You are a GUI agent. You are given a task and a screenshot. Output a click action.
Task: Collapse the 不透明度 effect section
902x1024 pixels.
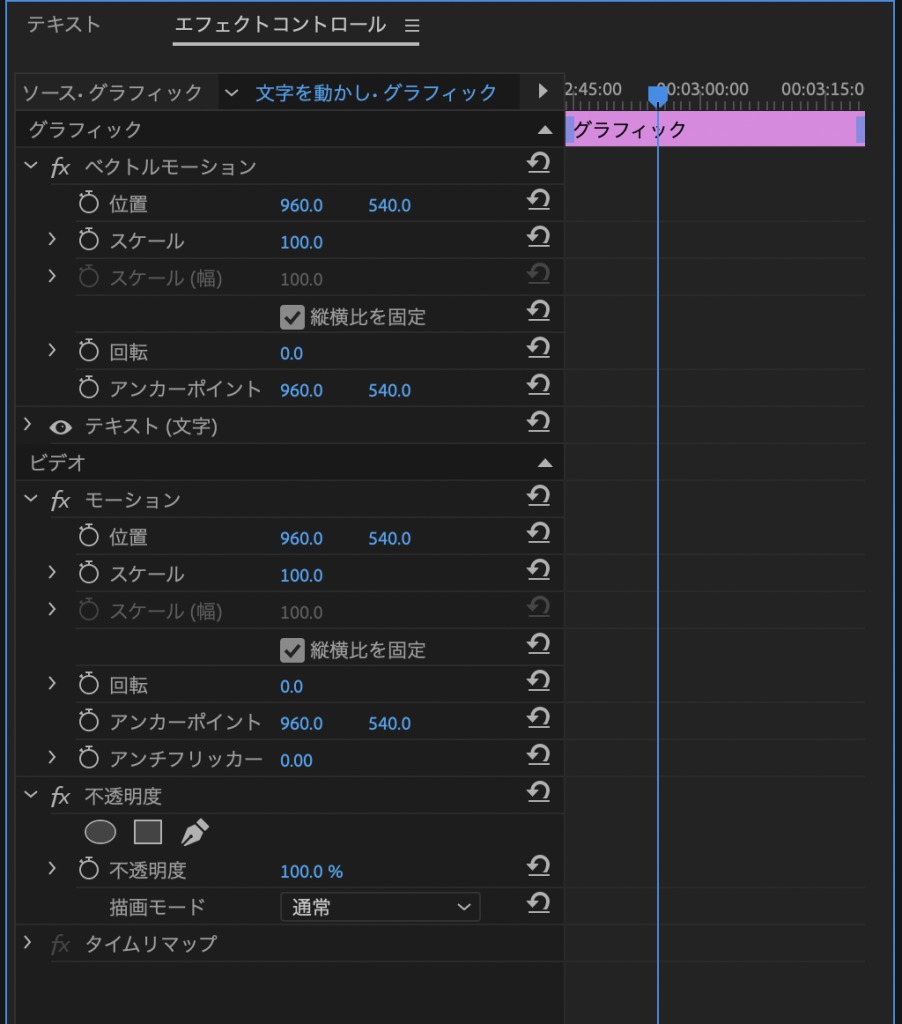pos(30,796)
